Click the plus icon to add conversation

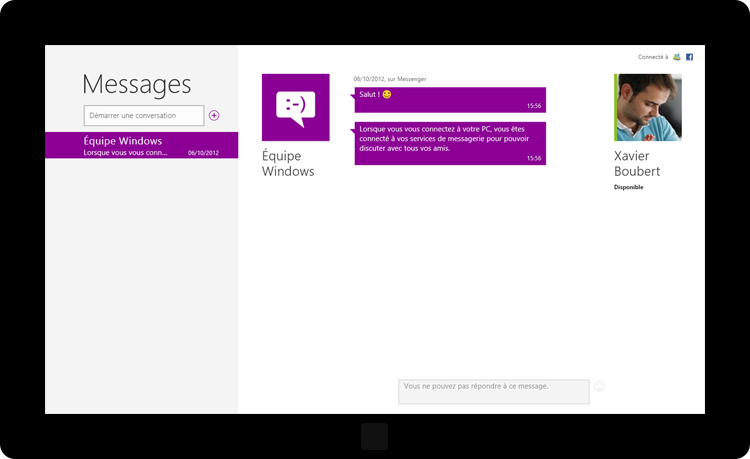click(214, 115)
